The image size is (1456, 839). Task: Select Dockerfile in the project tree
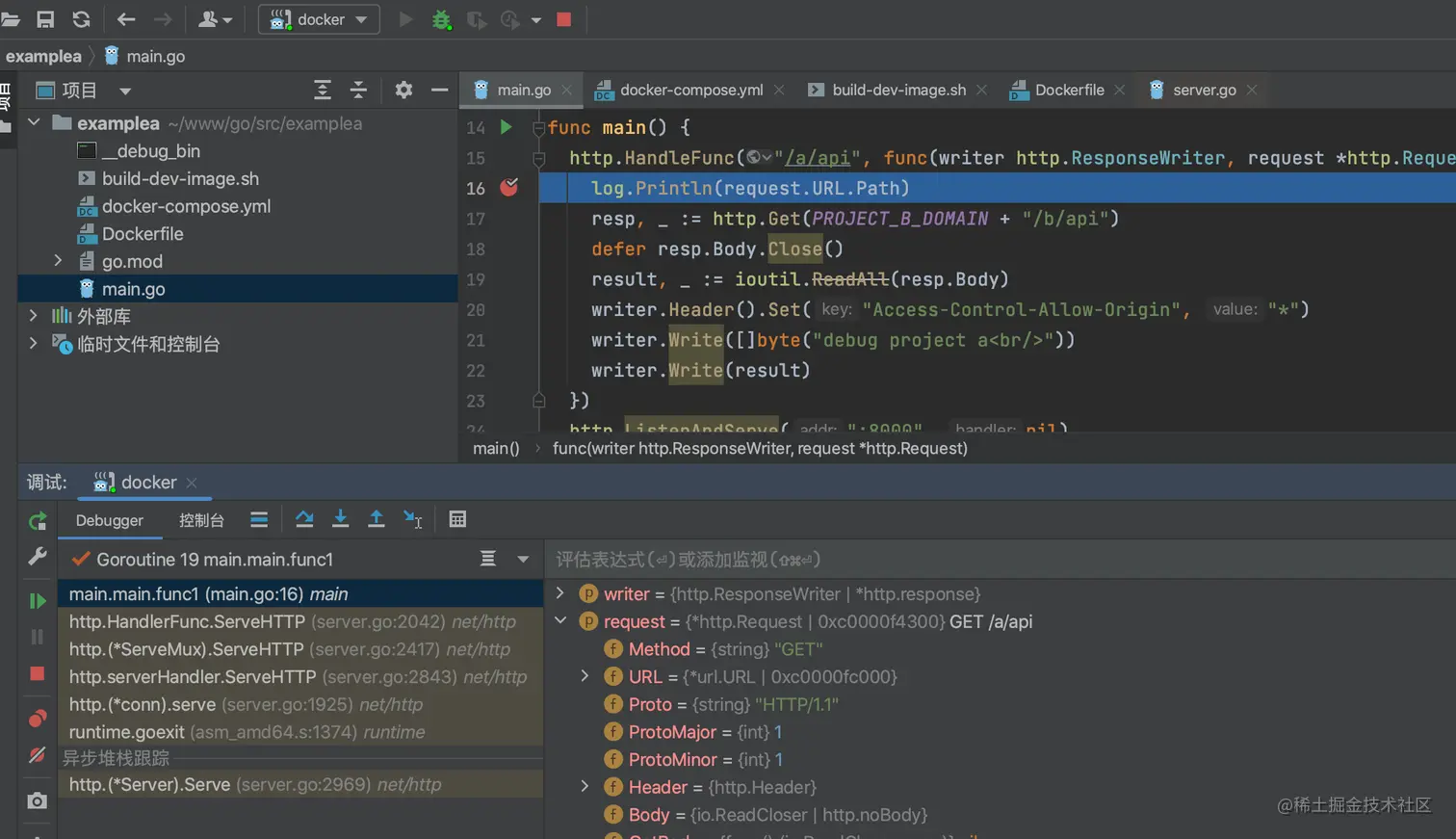click(143, 234)
